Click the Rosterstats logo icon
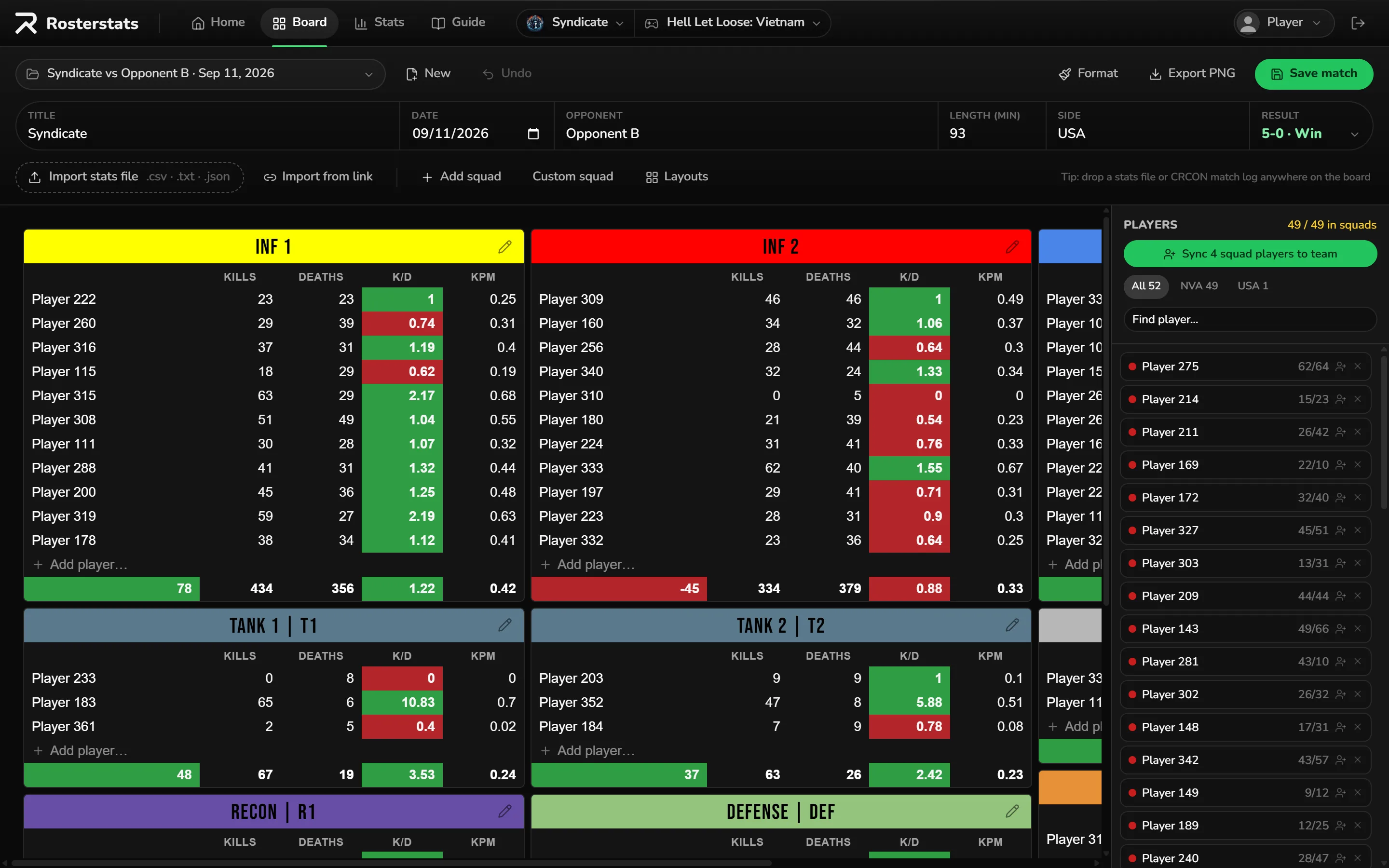Image resolution: width=1389 pixels, height=868 pixels. pos(26,23)
